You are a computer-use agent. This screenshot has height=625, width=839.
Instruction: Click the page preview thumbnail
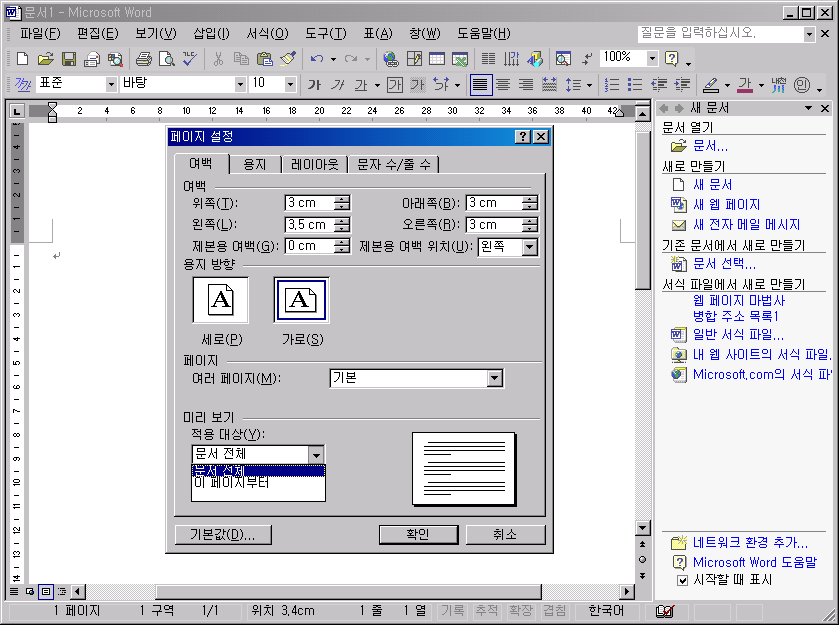pos(463,469)
